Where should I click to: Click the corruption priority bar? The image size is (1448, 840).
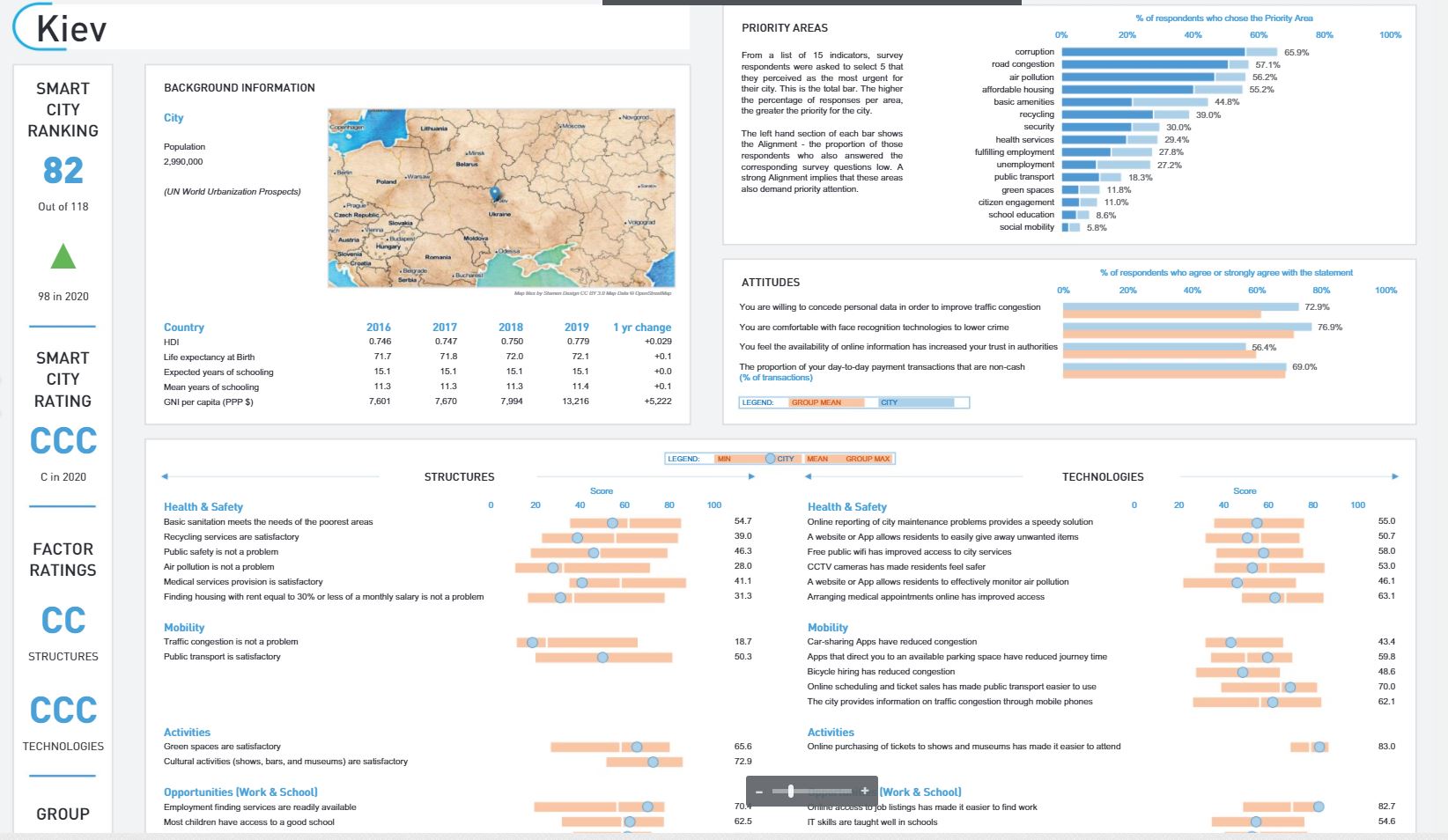(x=1170, y=52)
